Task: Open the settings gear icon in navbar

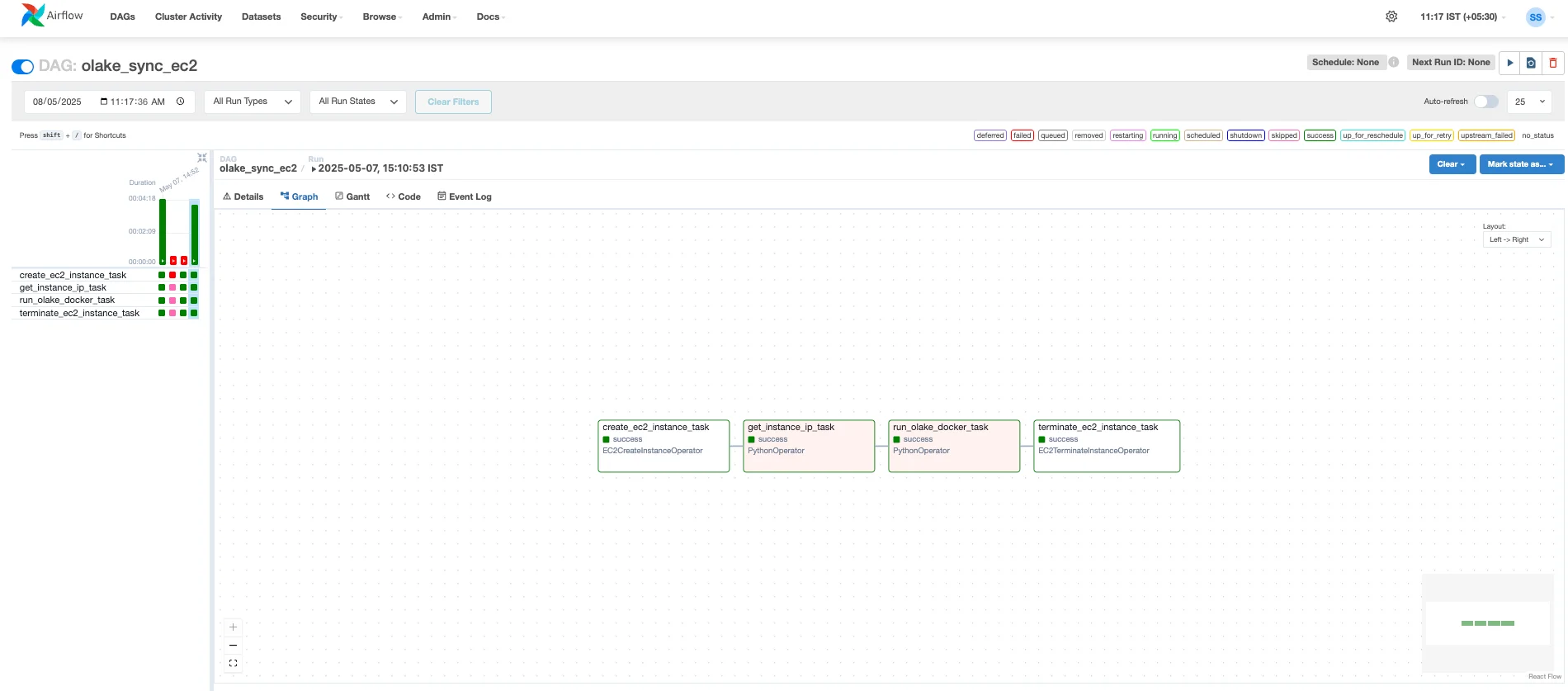Action: (x=1391, y=17)
